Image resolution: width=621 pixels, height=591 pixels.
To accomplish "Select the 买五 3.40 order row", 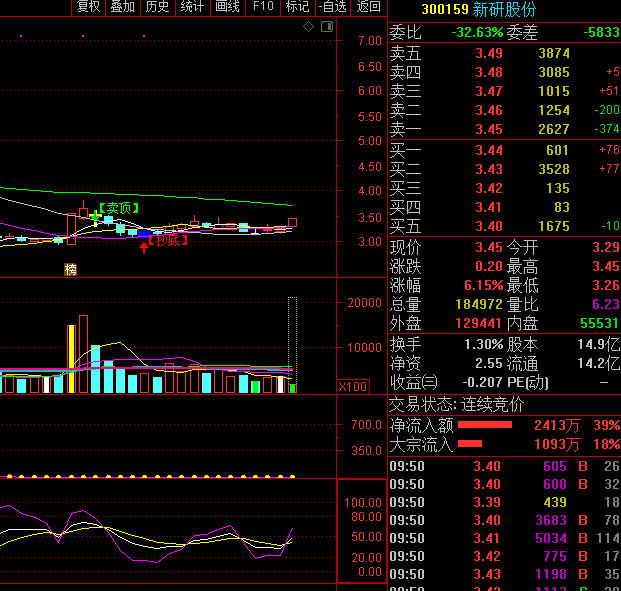I will 504,226.
